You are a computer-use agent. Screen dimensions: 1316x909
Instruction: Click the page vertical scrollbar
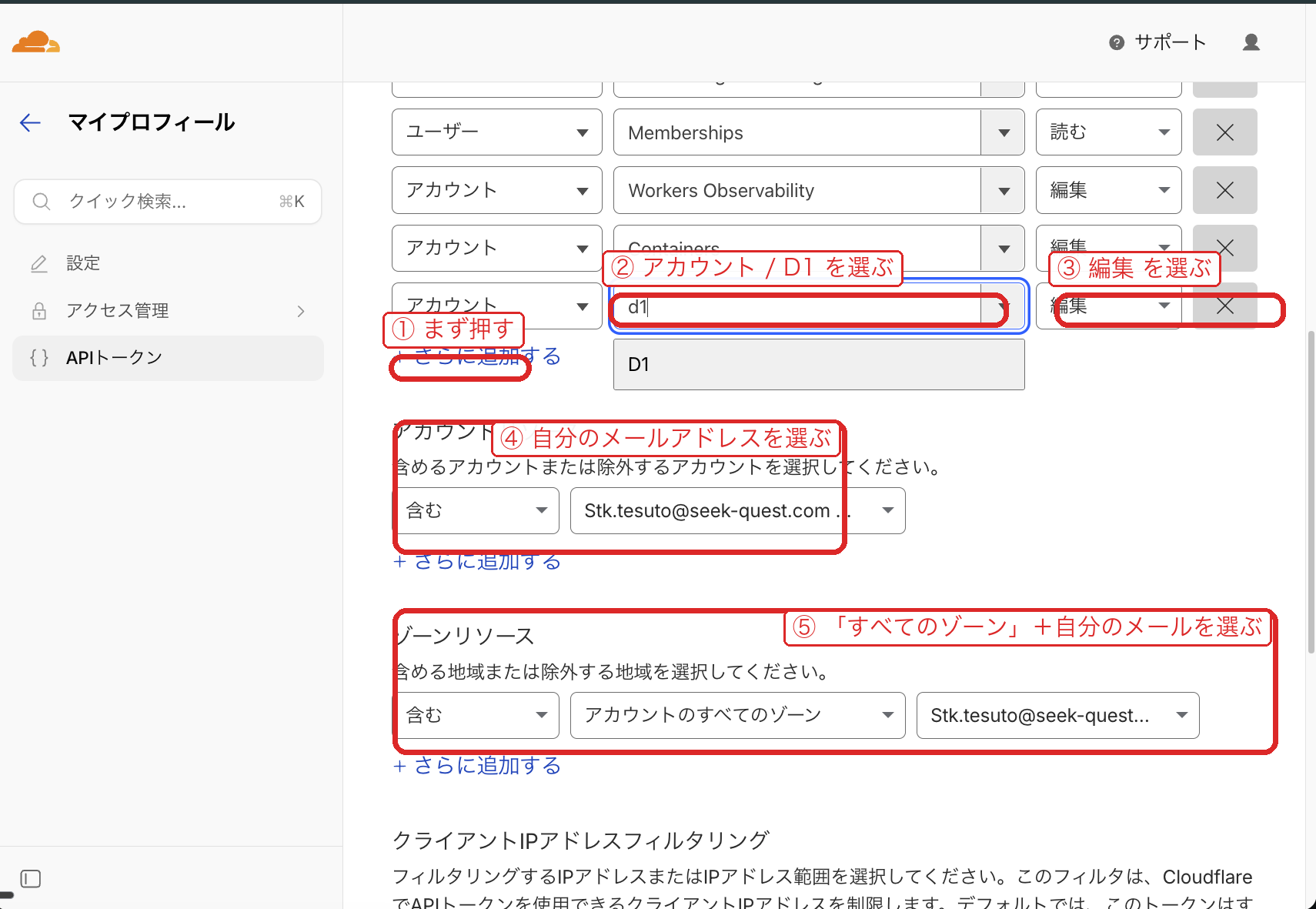coord(1311,493)
